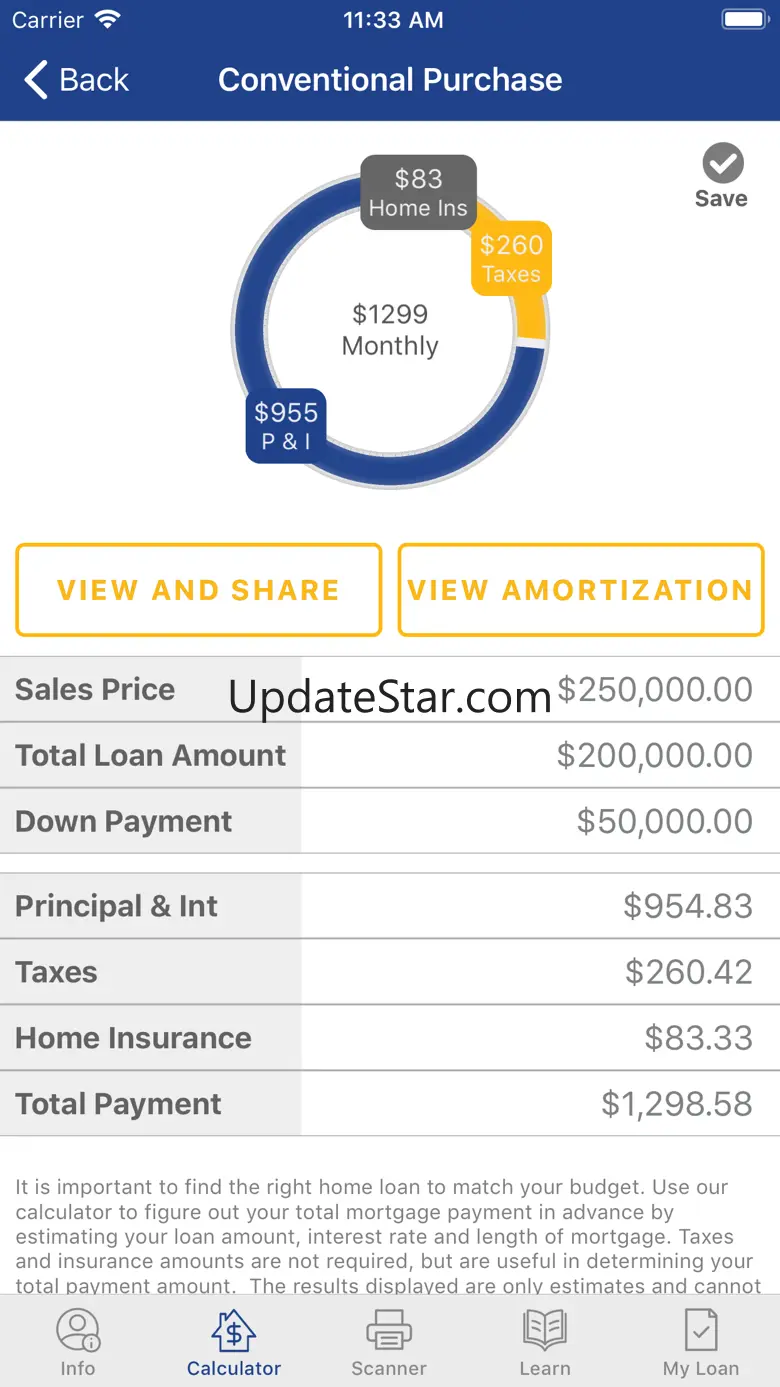Tap the blue $955 P & I label
780x1387 pixels.
click(286, 425)
